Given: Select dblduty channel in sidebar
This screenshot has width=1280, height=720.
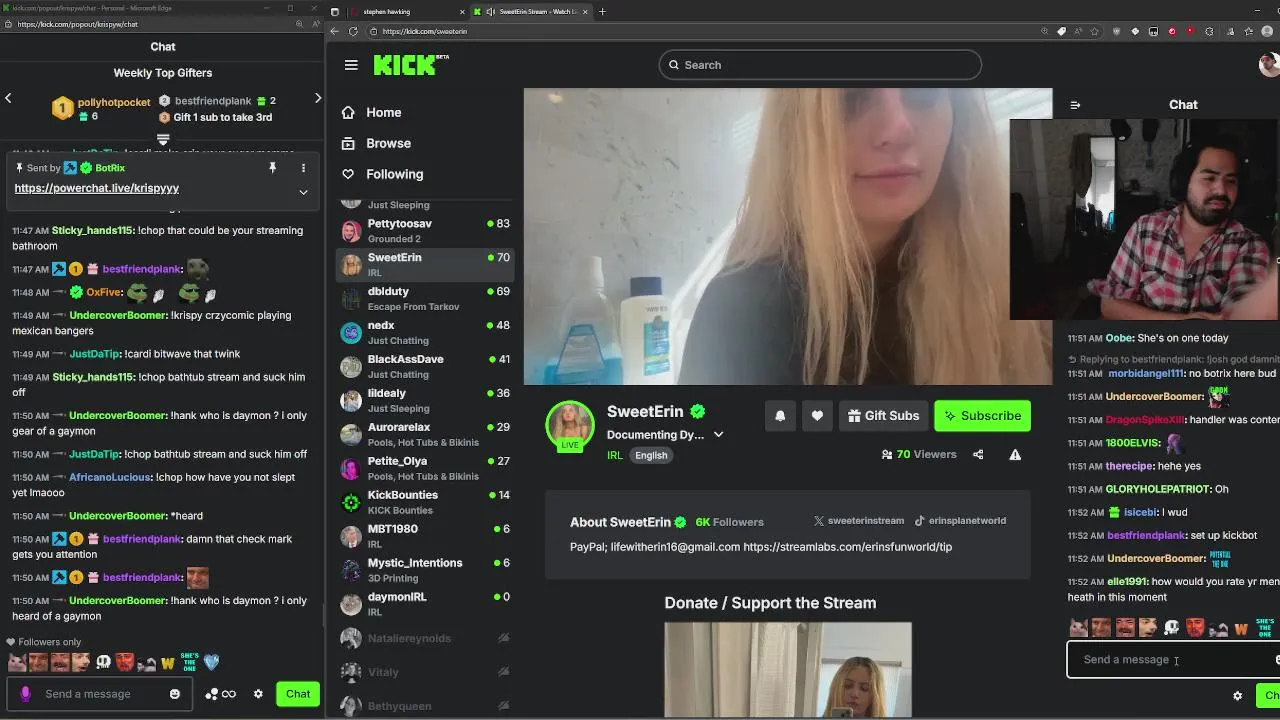Looking at the screenshot, I should tap(425, 298).
